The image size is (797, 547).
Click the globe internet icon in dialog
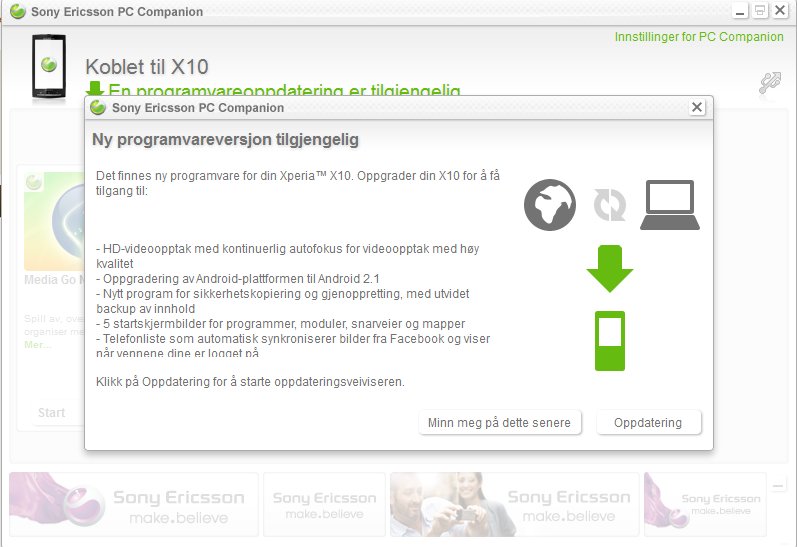[550, 205]
